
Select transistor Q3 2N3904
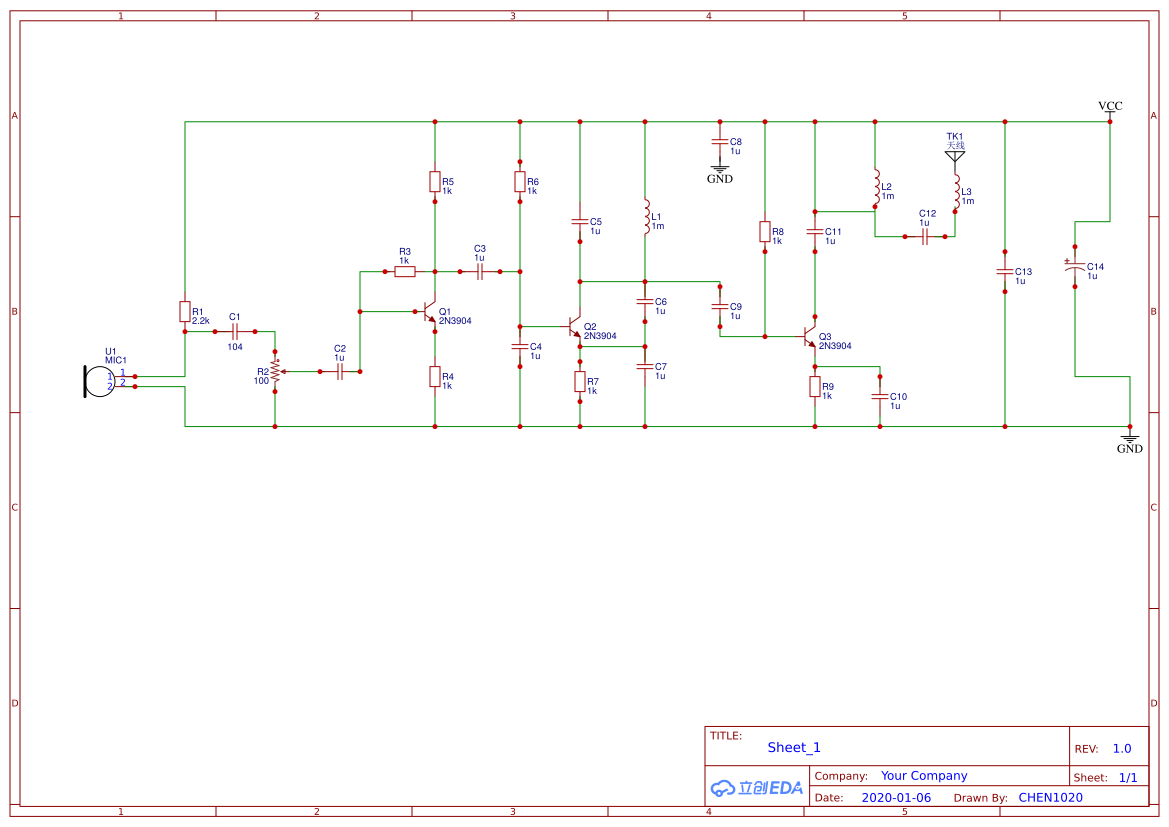click(x=808, y=336)
